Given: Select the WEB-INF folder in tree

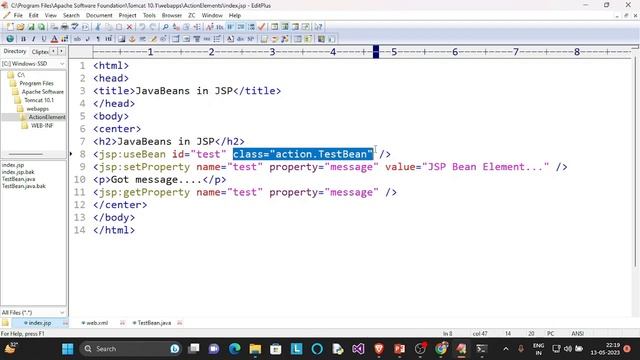Looking at the screenshot, I should tap(42, 126).
